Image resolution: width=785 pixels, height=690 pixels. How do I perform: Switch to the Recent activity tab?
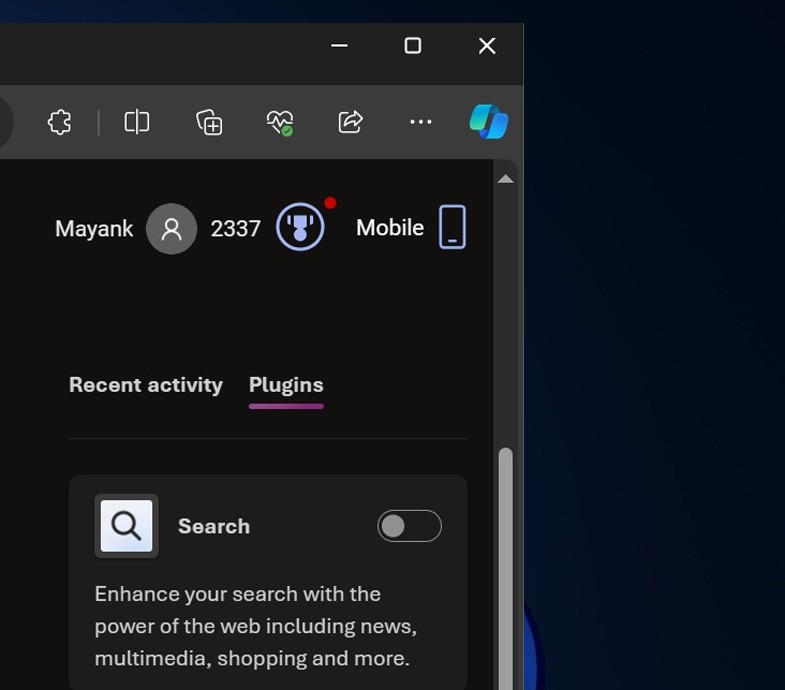click(x=146, y=385)
